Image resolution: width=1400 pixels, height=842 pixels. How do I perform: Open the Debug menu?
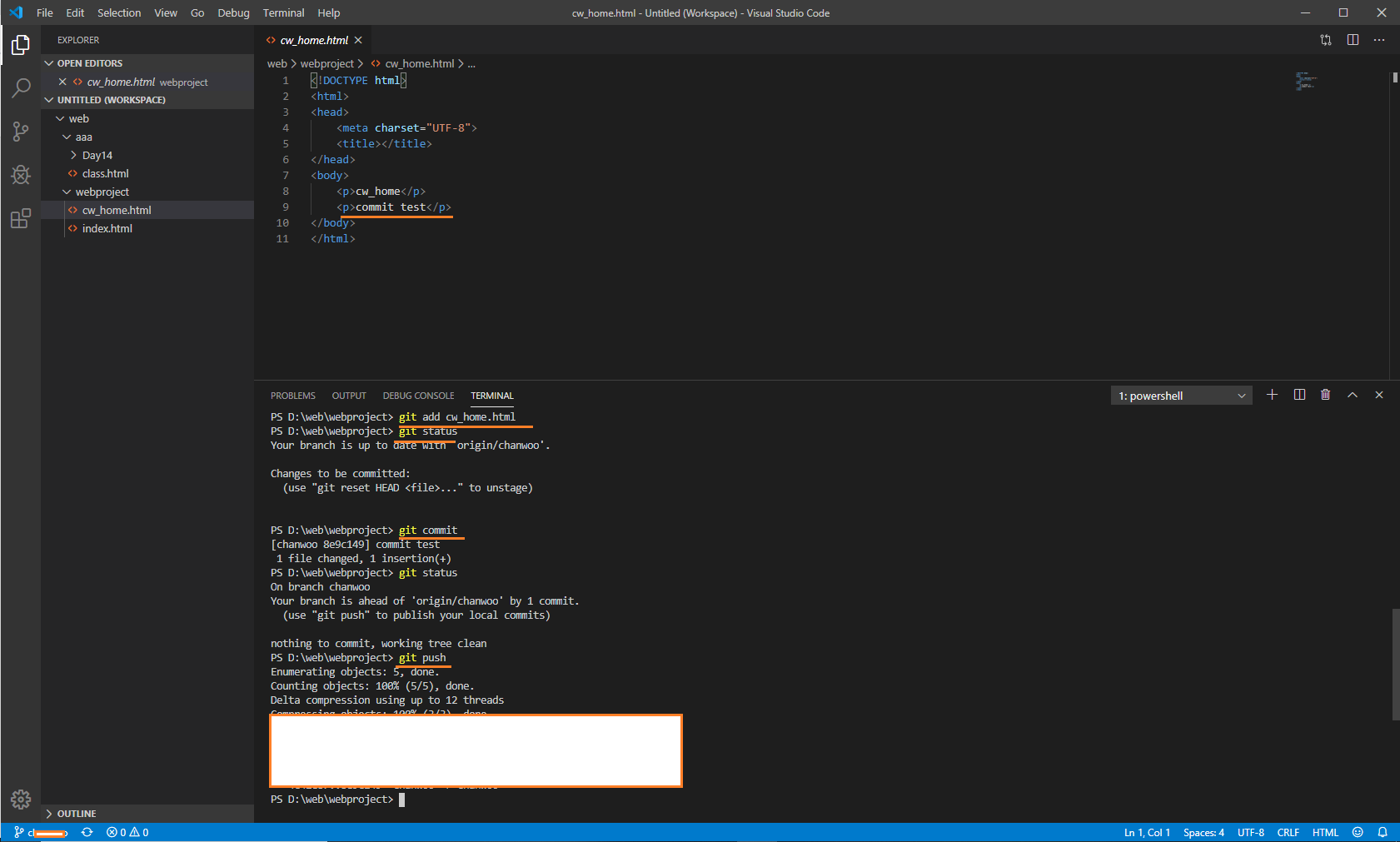[233, 12]
